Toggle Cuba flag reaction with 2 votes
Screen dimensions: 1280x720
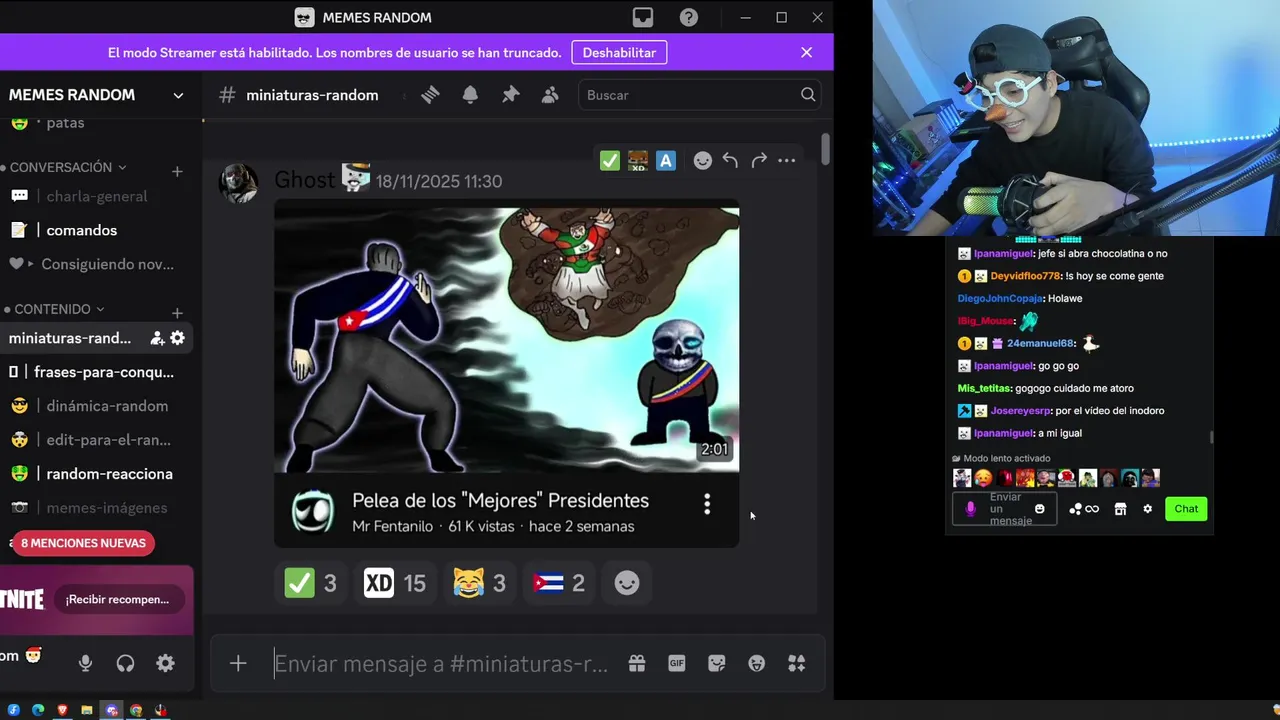(x=558, y=583)
